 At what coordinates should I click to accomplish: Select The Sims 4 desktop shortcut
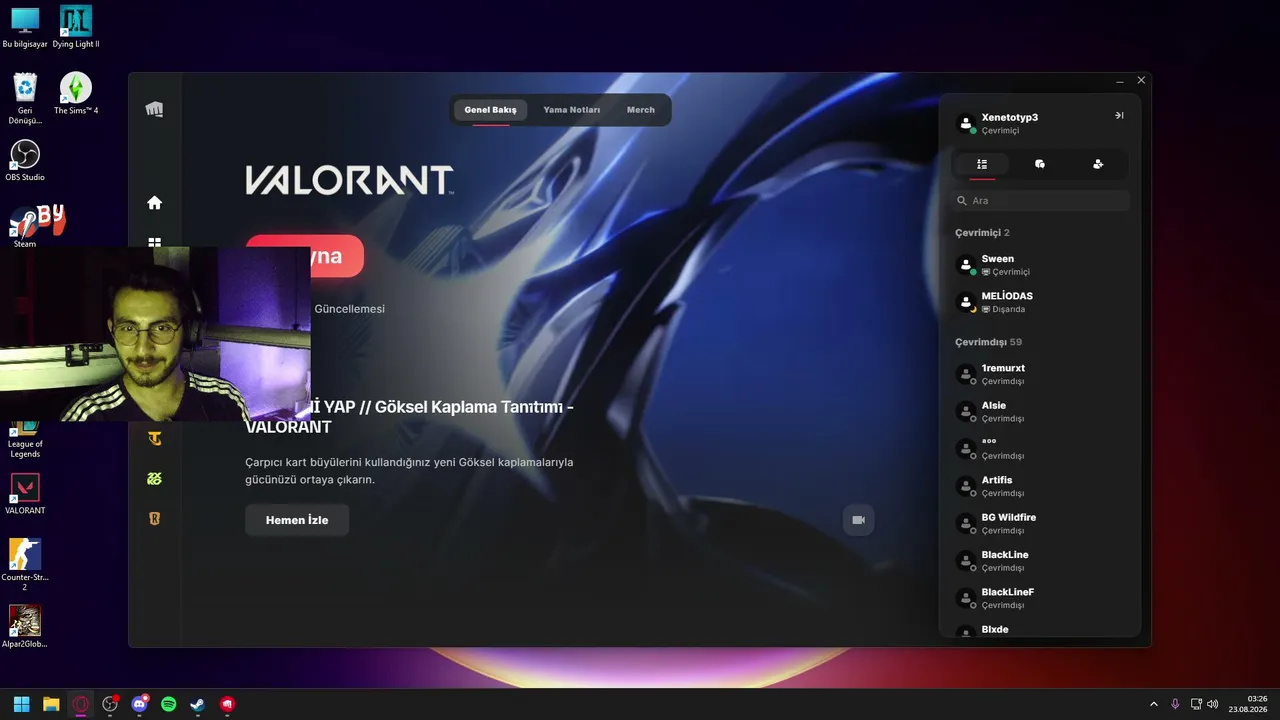coord(76,94)
